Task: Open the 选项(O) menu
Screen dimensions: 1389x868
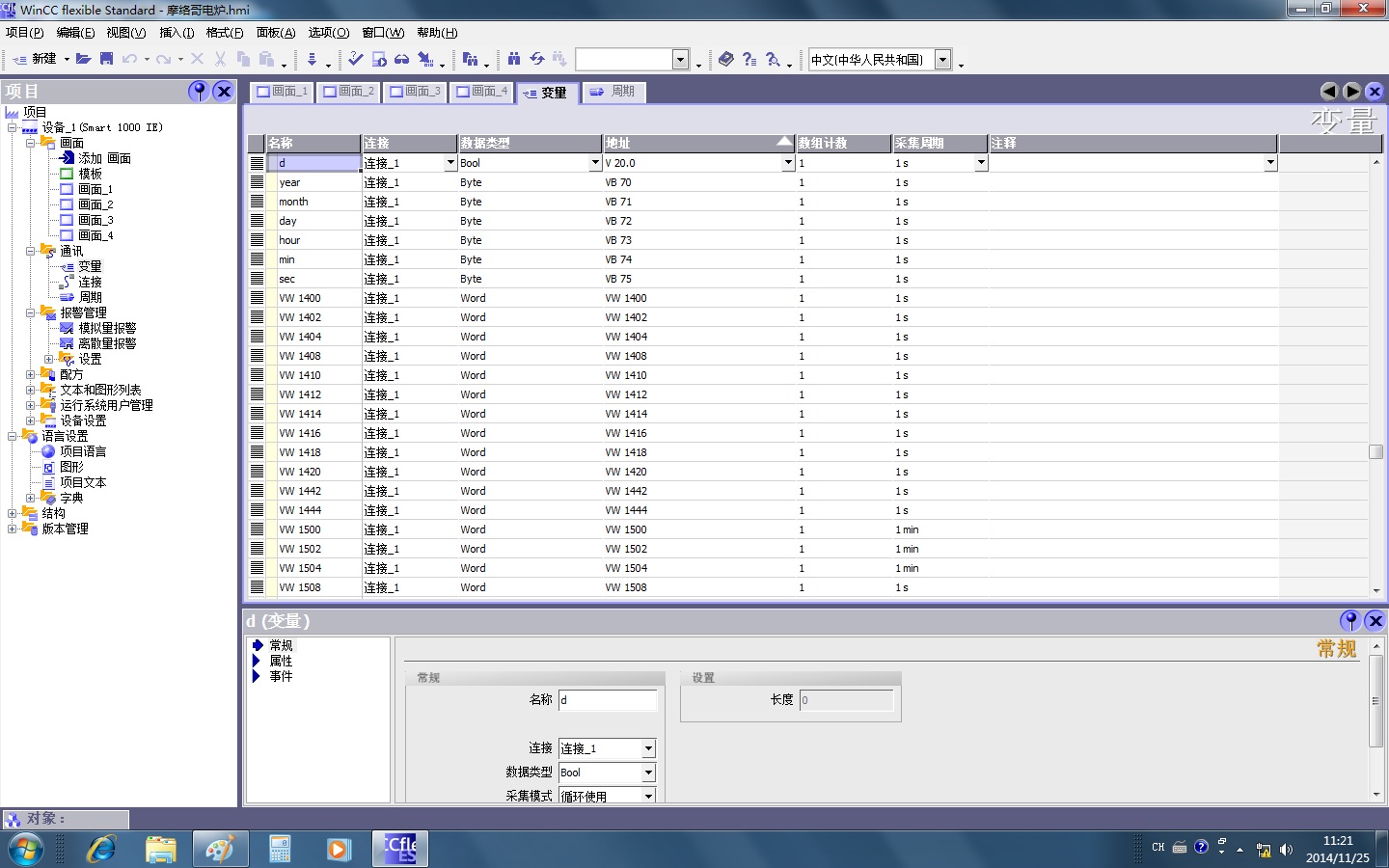Action: click(x=329, y=33)
